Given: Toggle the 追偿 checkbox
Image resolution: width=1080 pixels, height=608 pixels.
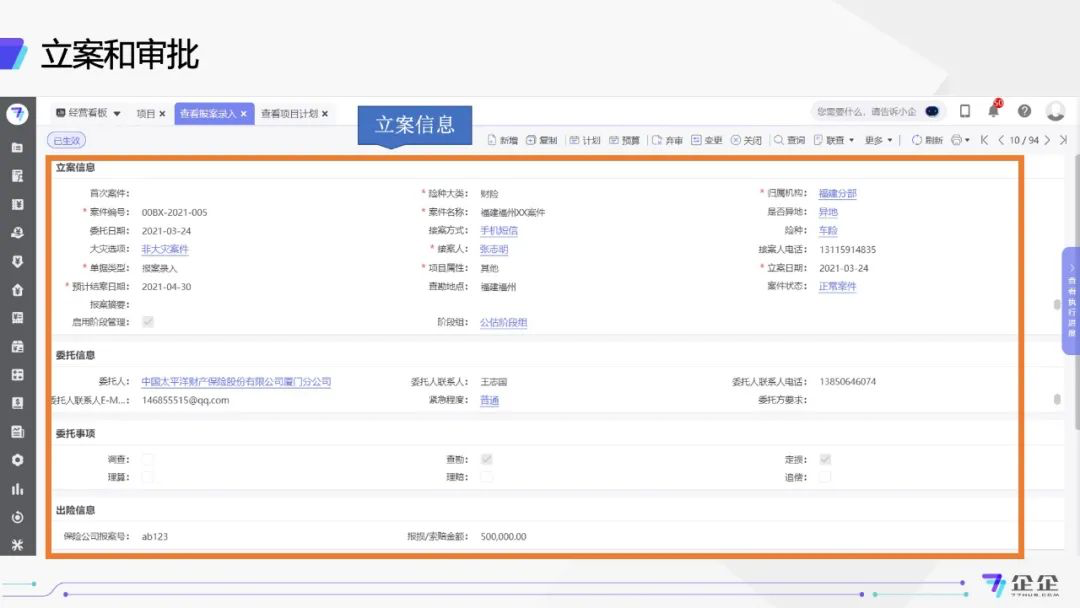Looking at the screenshot, I should (824, 478).
